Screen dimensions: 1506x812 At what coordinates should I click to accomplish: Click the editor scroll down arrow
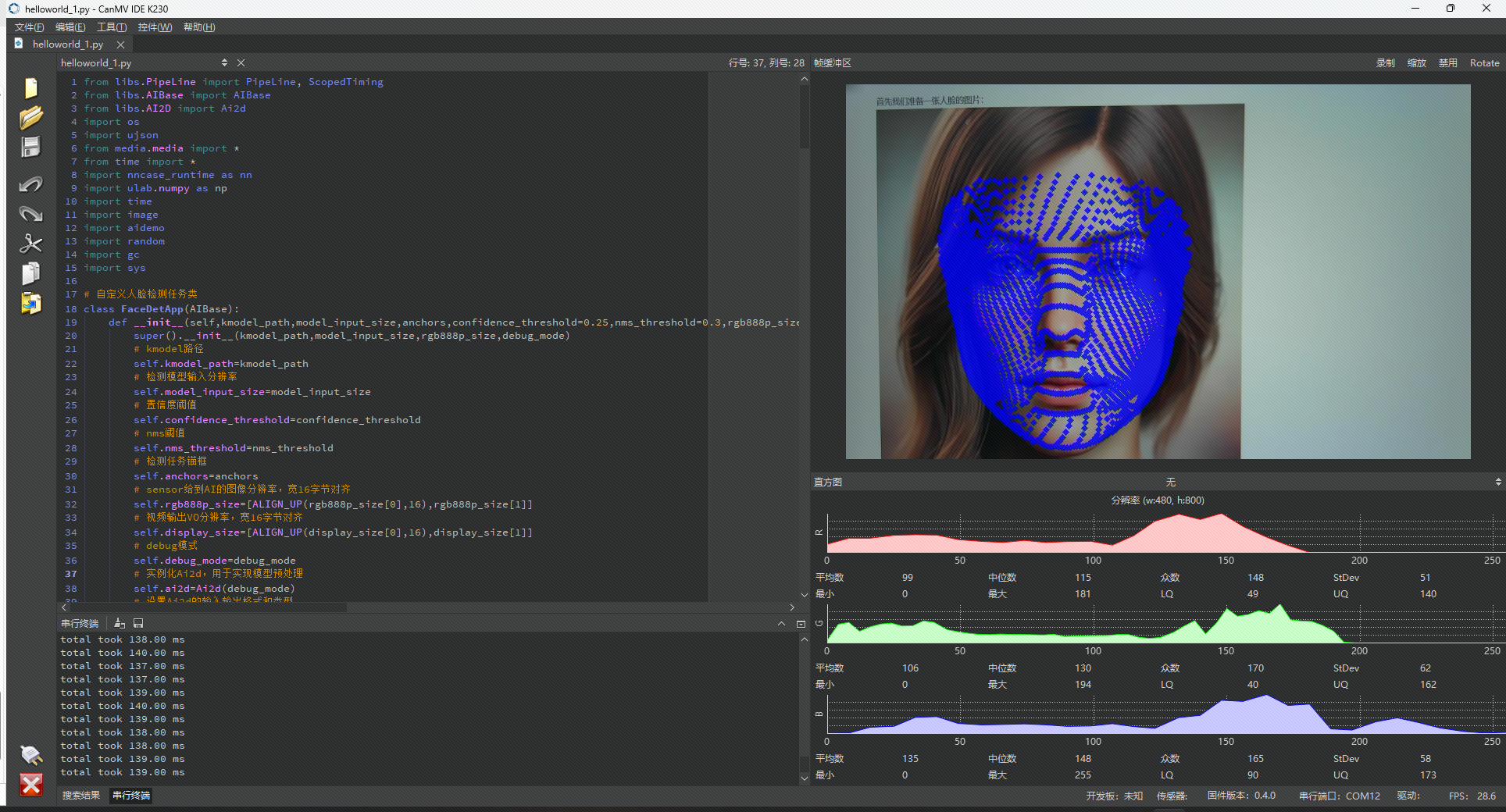[805, 596]
